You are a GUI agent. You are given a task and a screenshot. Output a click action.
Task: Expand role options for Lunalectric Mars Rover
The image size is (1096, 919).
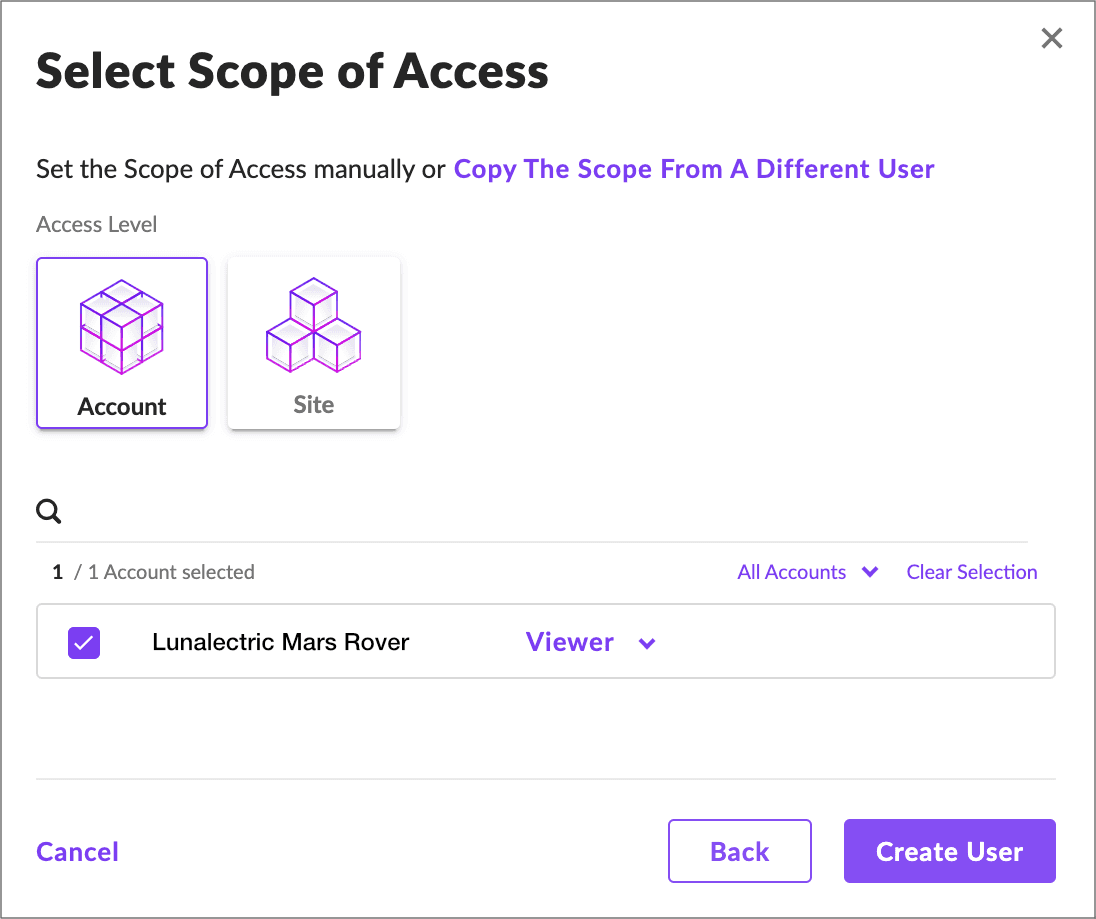coord(590,643)
